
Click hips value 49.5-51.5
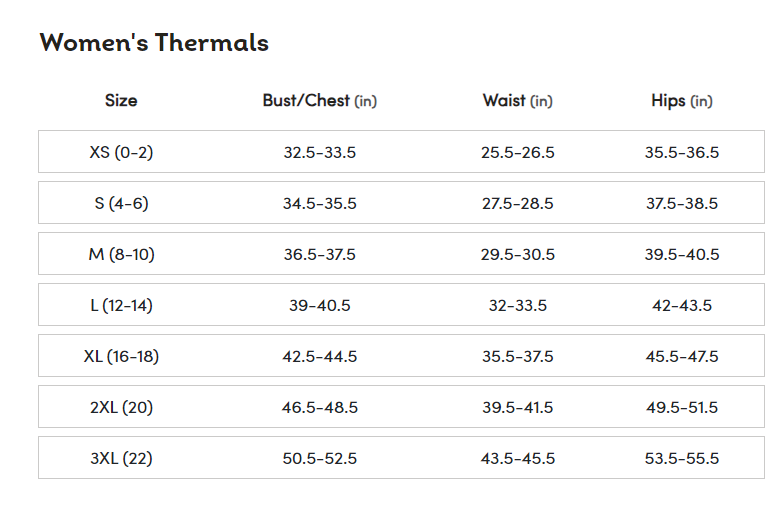point(681,408)
